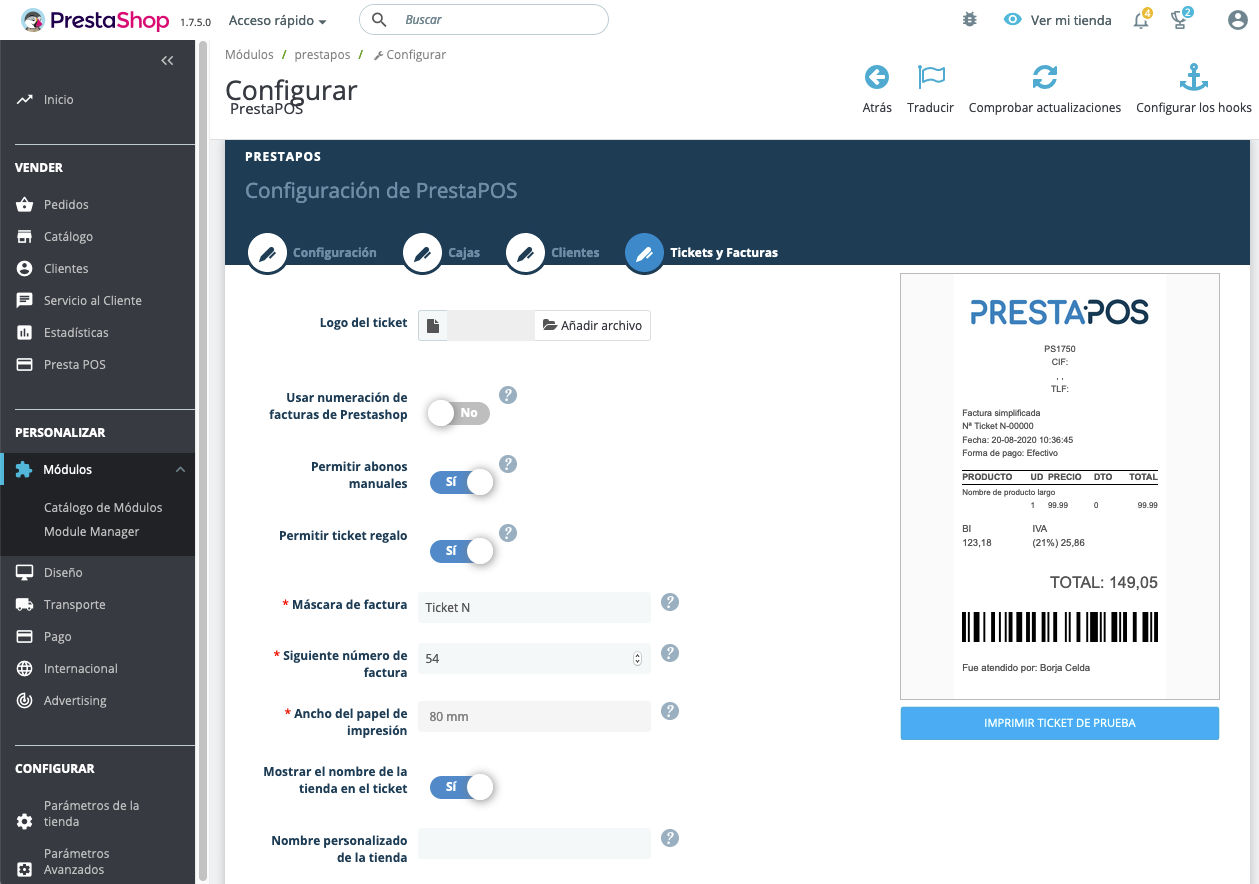
Task: Open notifications bell icon
Action: click(1141, 20)
